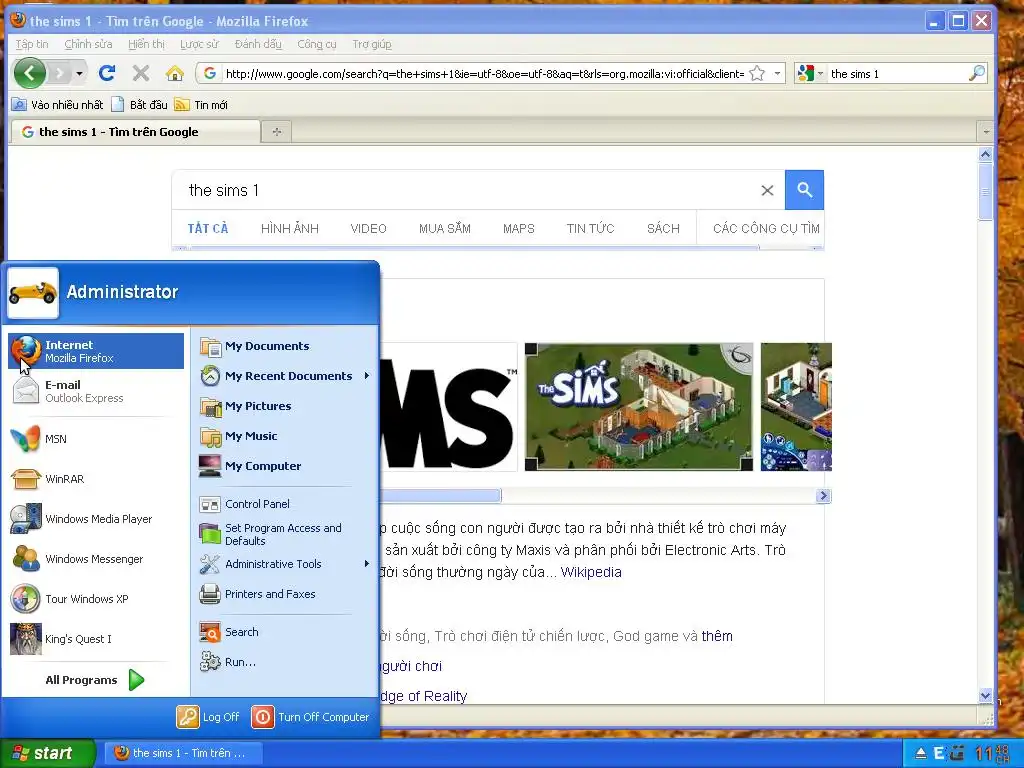
Task: Launch Tour Windows XP
Action: pos(96,599)
